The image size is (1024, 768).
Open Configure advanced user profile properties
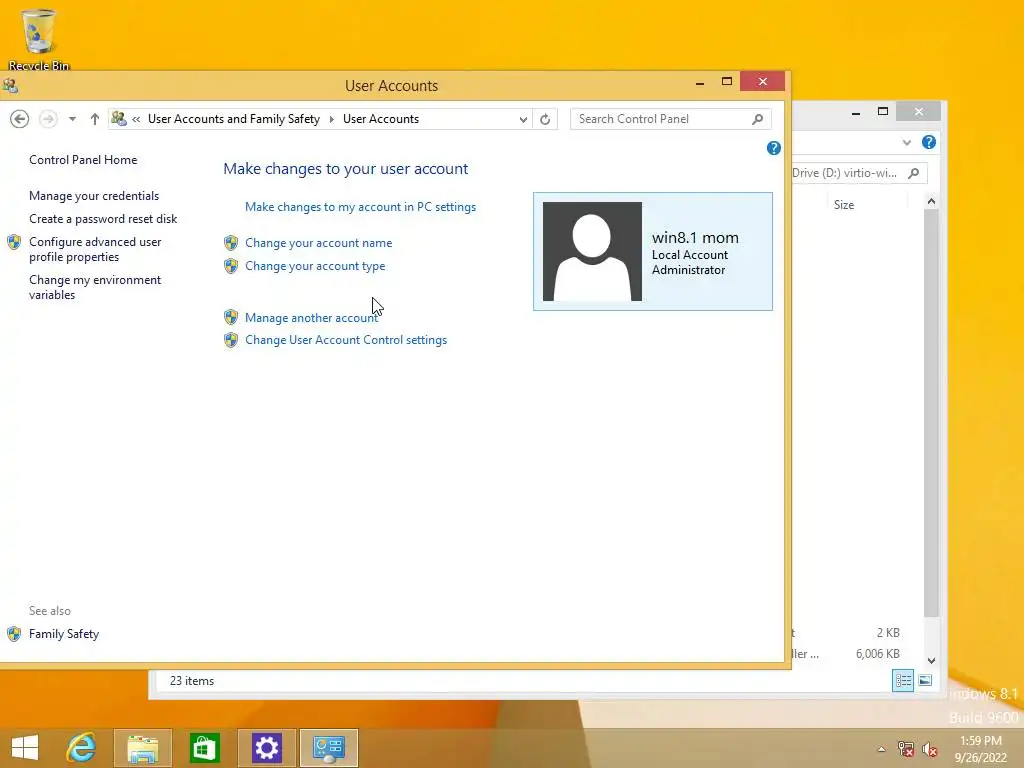pyautogui.click(x=95, y=249)
